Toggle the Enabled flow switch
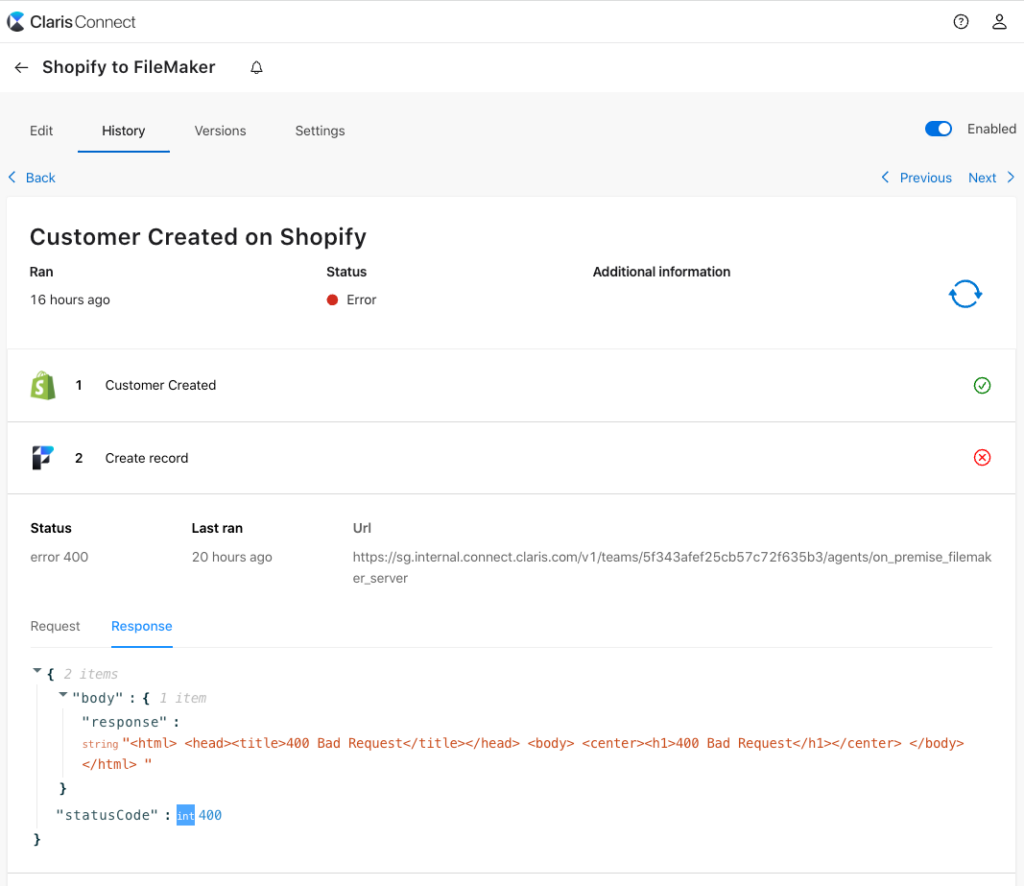The width and height of the screenshot is (1024, 886). click(938, 129)
